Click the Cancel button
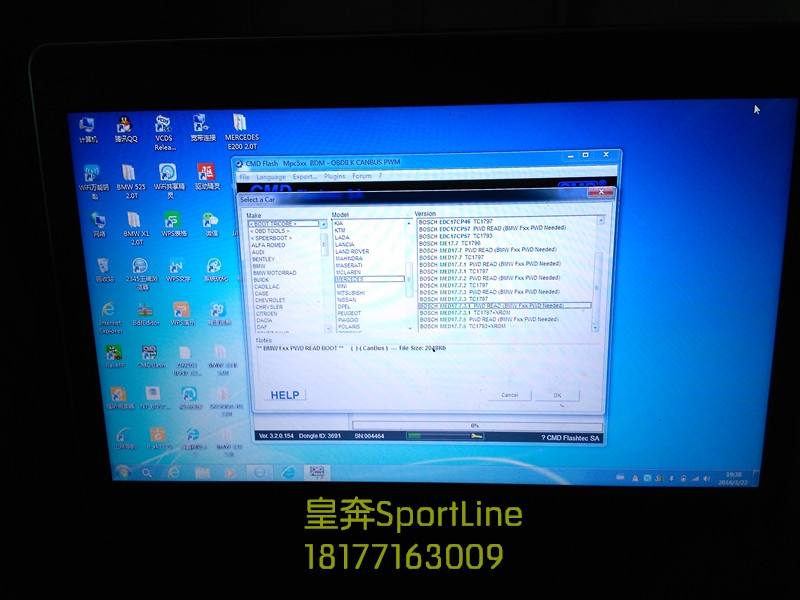Viewport: 800px width, 600px height. (x=509, y=395)
